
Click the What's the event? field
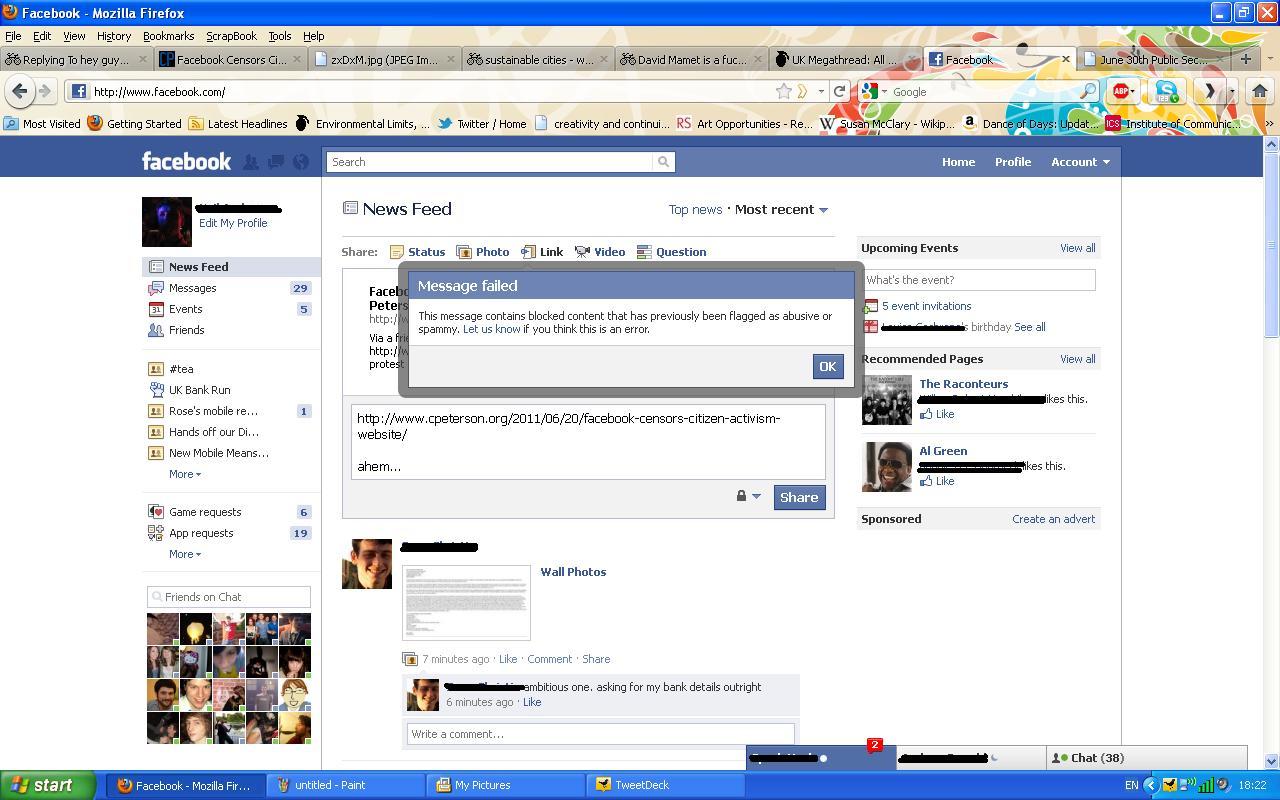[978, 280]
